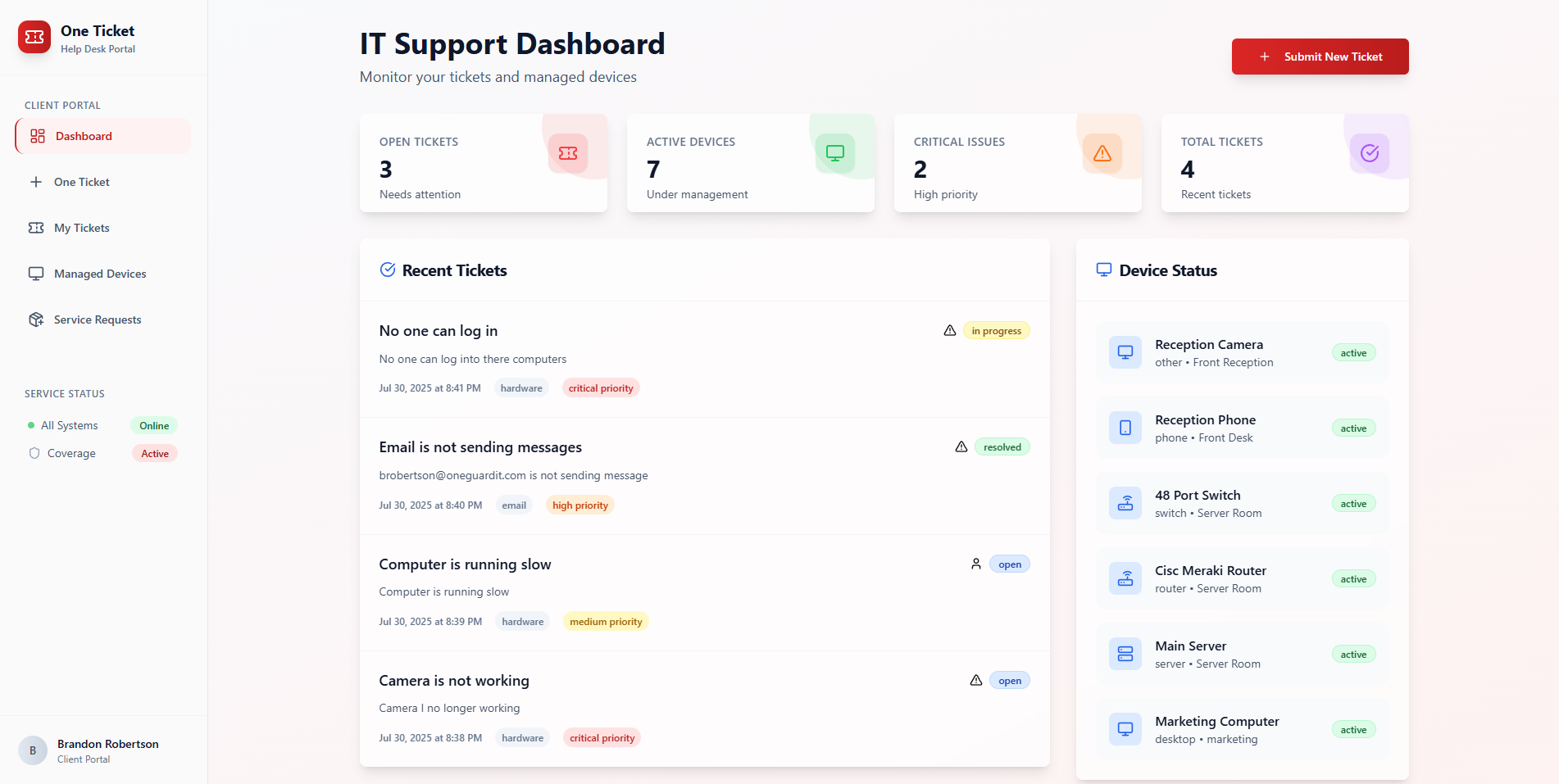Screen dimensions: 1559x784
Task: Click the 'open' badge on the slow computer ticket
Action: pyautogui.click(x=1010, y=564)
